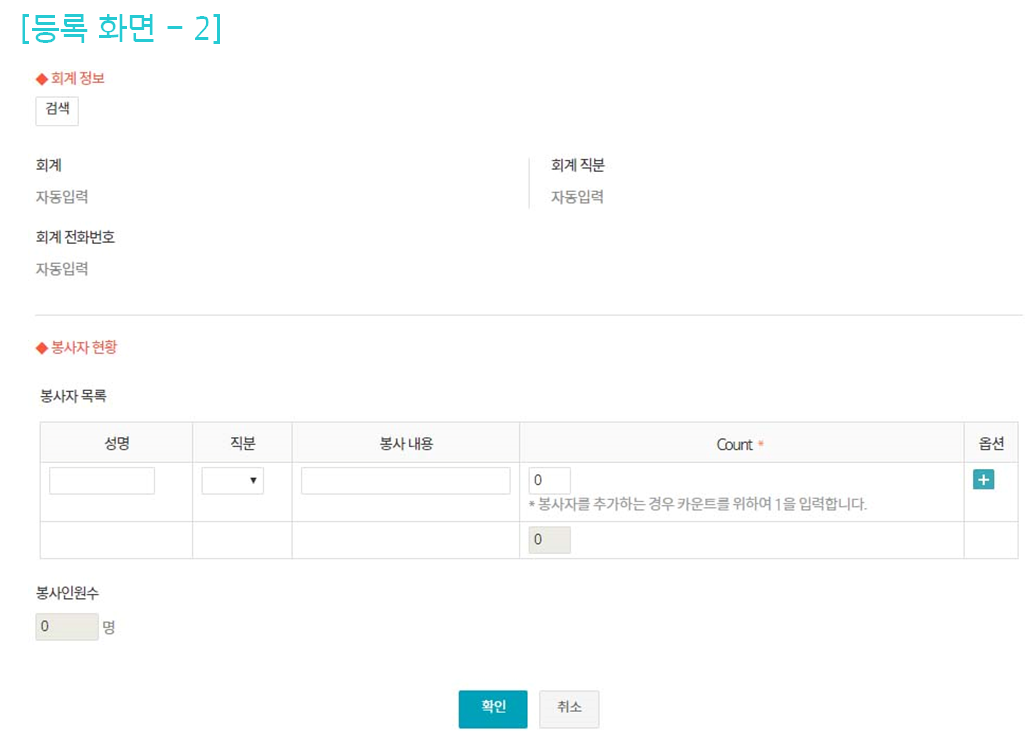Click the 검색 button under 회계 정보
Screen dimensions: 1025x737
[57, 110]
